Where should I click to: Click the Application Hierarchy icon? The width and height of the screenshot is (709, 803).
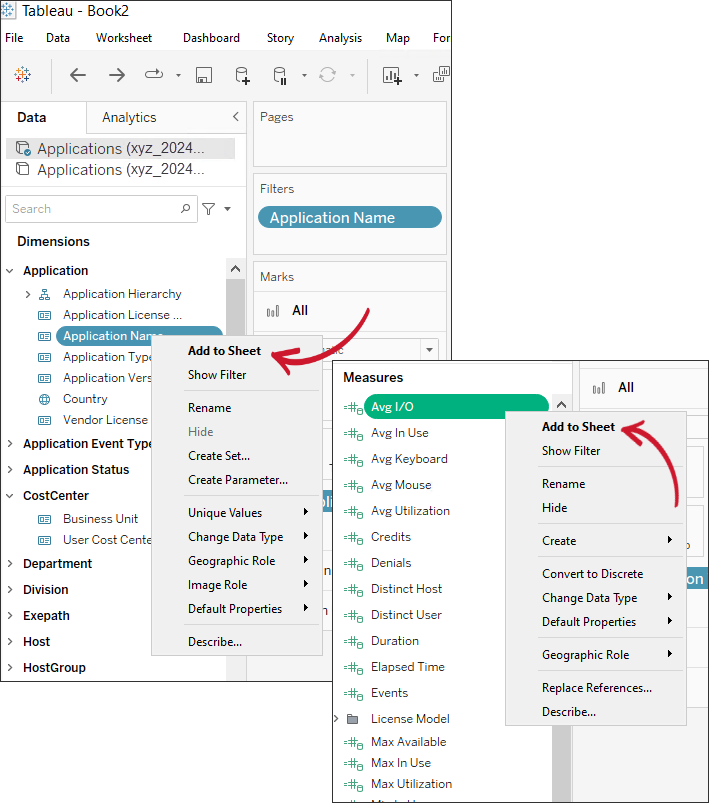(45, 294)
